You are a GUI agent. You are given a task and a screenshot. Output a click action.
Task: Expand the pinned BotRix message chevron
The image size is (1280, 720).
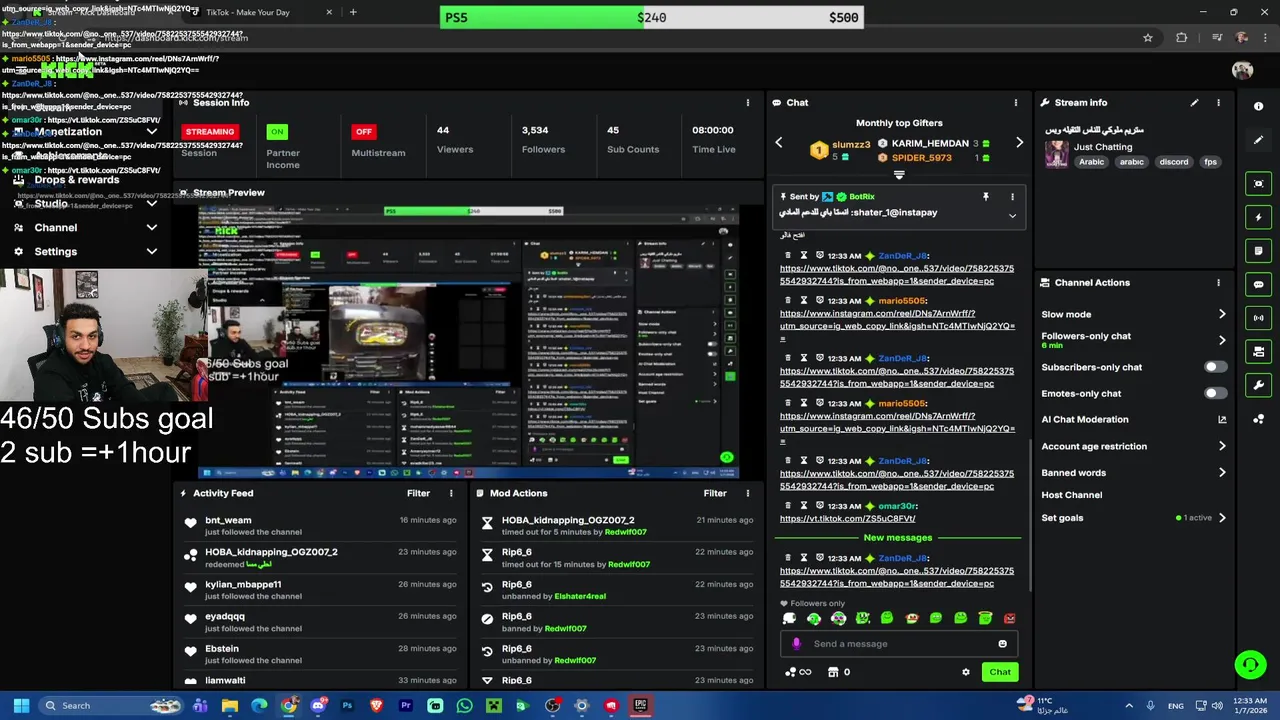pos(1012,216)
